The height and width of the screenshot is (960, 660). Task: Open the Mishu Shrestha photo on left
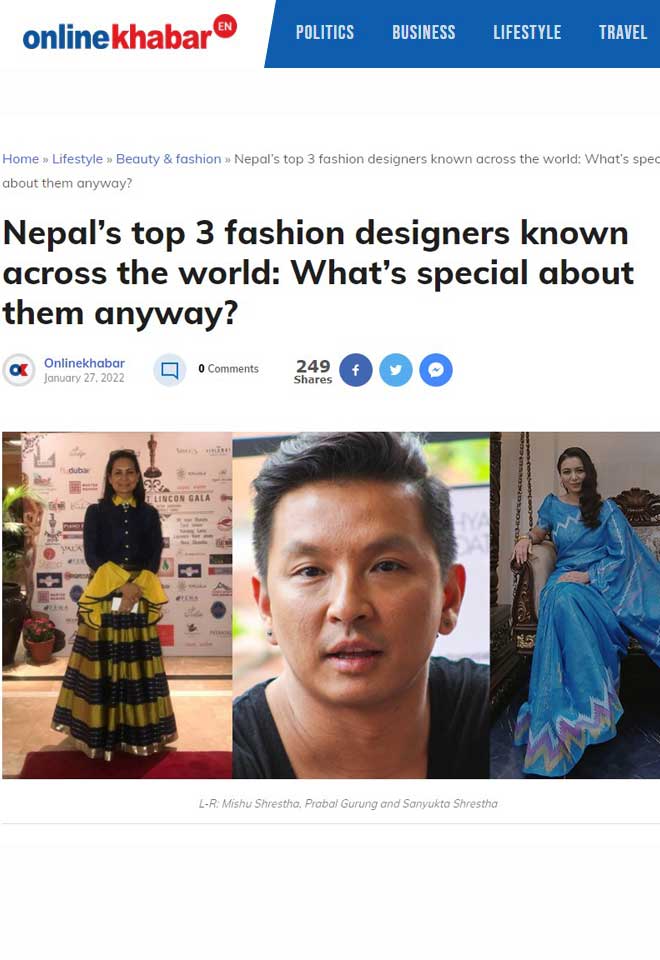tap(117, 605)
